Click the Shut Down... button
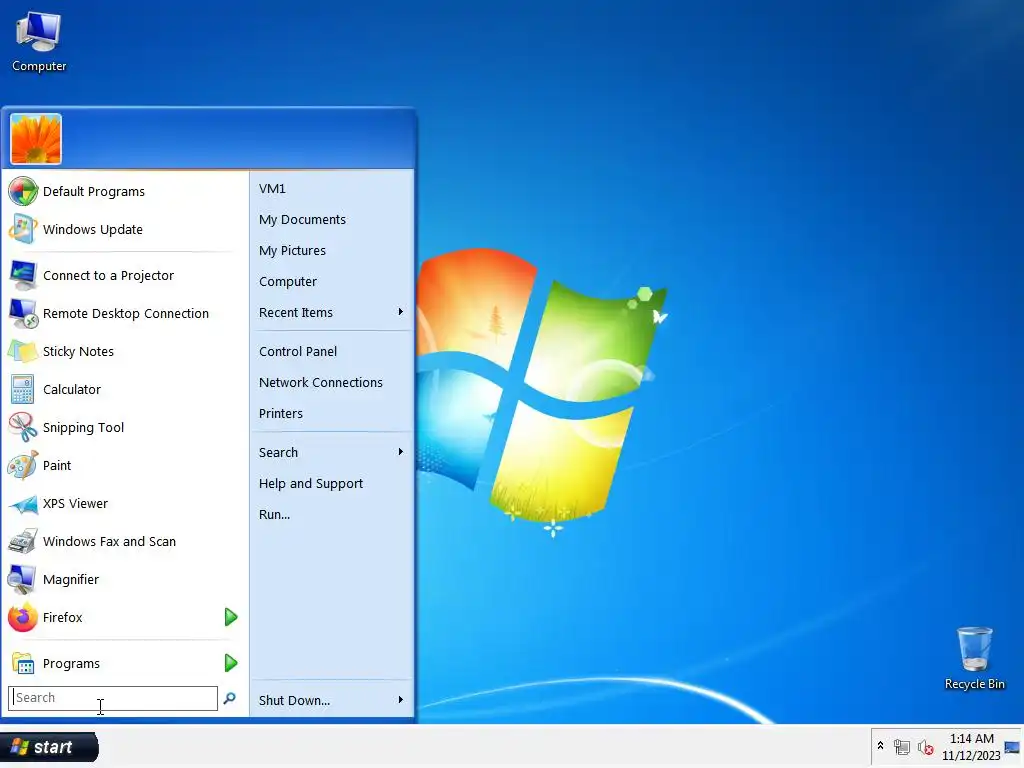Screen dimensions: 1024x768 coord(294,700)
